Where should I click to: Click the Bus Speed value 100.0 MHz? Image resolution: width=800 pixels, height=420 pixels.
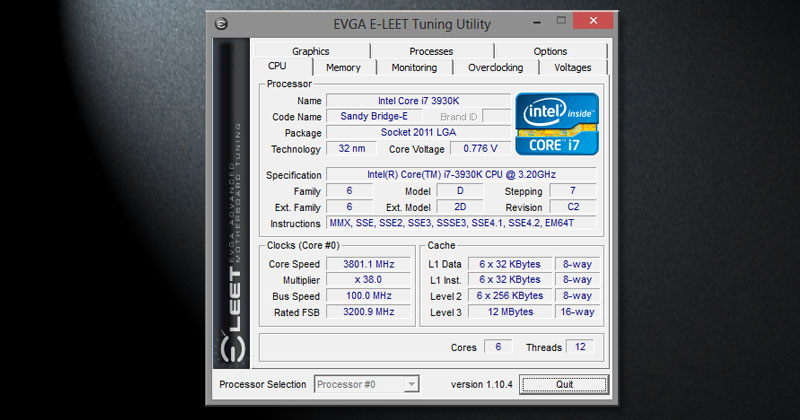[368, 296]
